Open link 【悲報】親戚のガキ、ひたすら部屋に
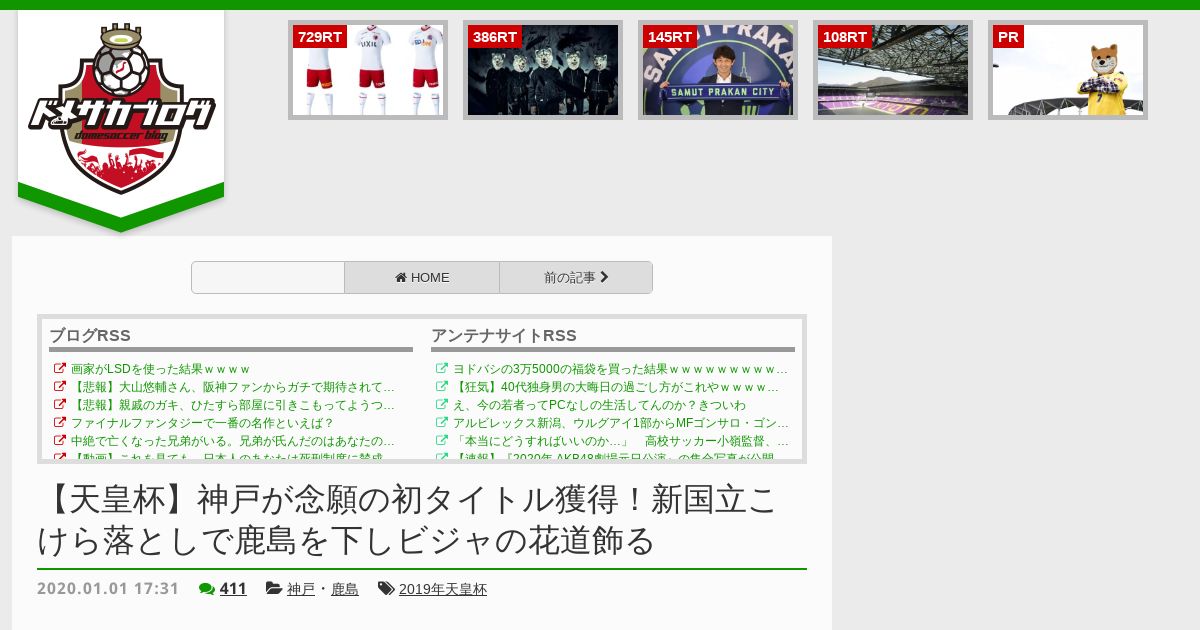Screen dimensions: 1200x630 (x=233, y=405)
